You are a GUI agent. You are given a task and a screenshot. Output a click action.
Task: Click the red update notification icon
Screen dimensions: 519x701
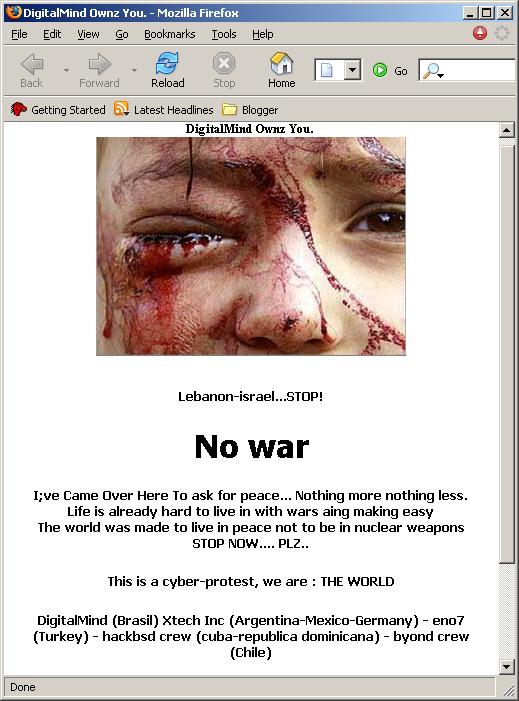480,34
